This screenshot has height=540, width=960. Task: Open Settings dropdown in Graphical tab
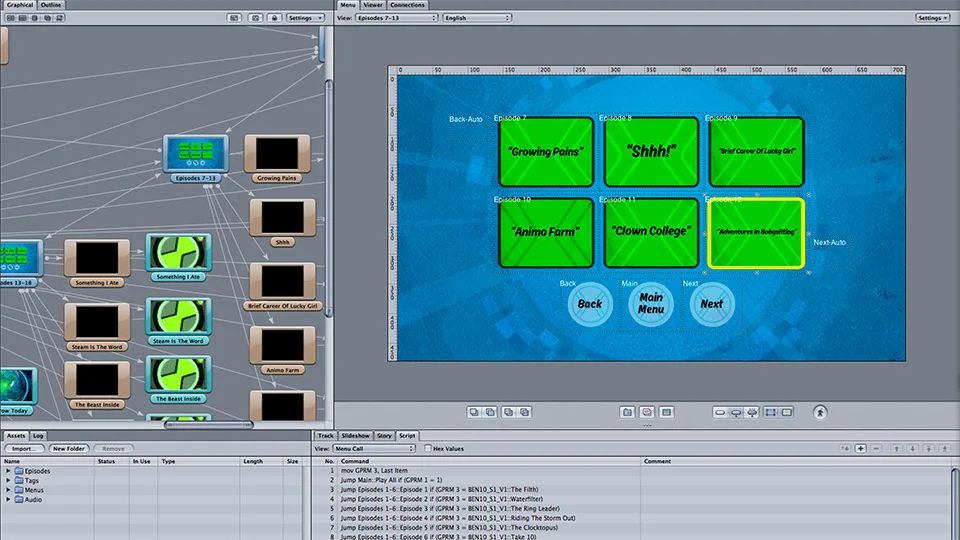305,18
